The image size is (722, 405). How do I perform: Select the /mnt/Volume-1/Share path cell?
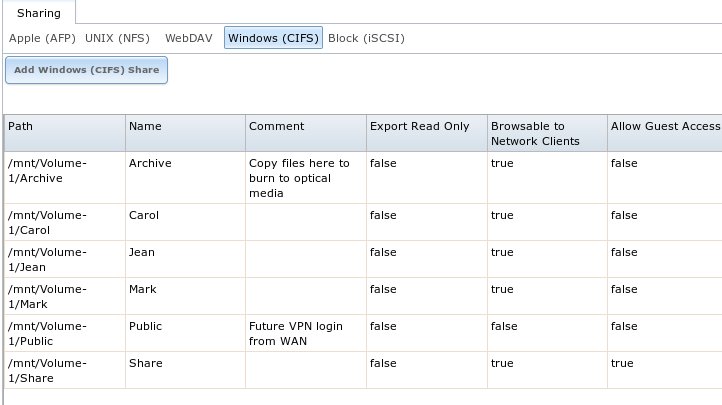click(x=64, y=370)
